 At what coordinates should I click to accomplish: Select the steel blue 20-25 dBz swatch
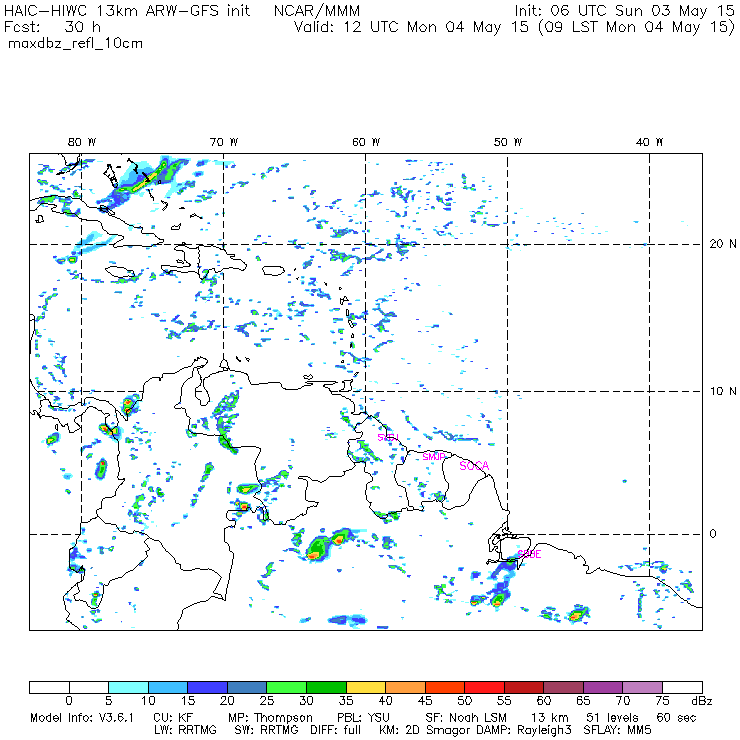tap(247, 687)
